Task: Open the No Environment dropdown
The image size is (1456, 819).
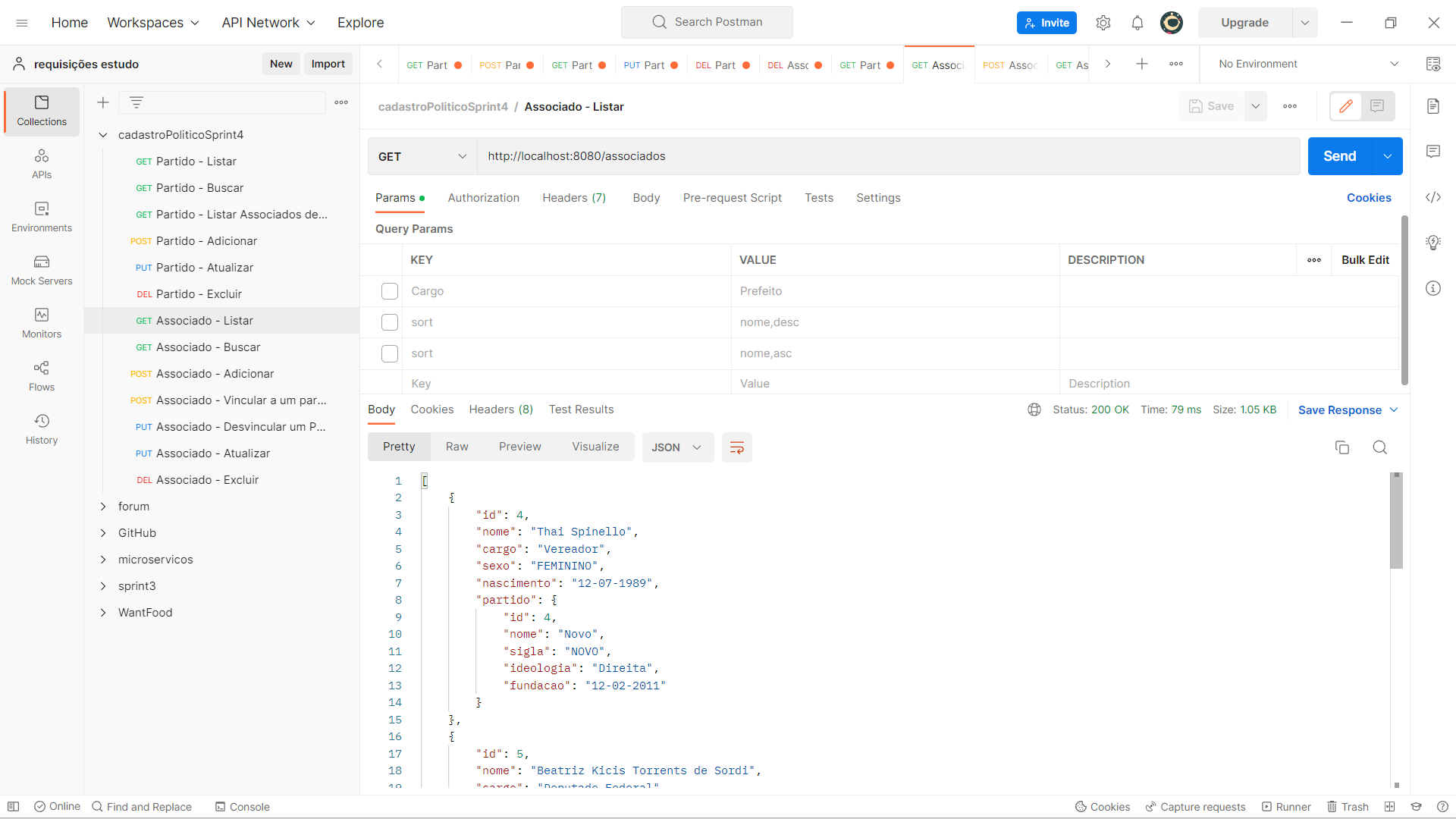Action: (x=1303, y=64)
